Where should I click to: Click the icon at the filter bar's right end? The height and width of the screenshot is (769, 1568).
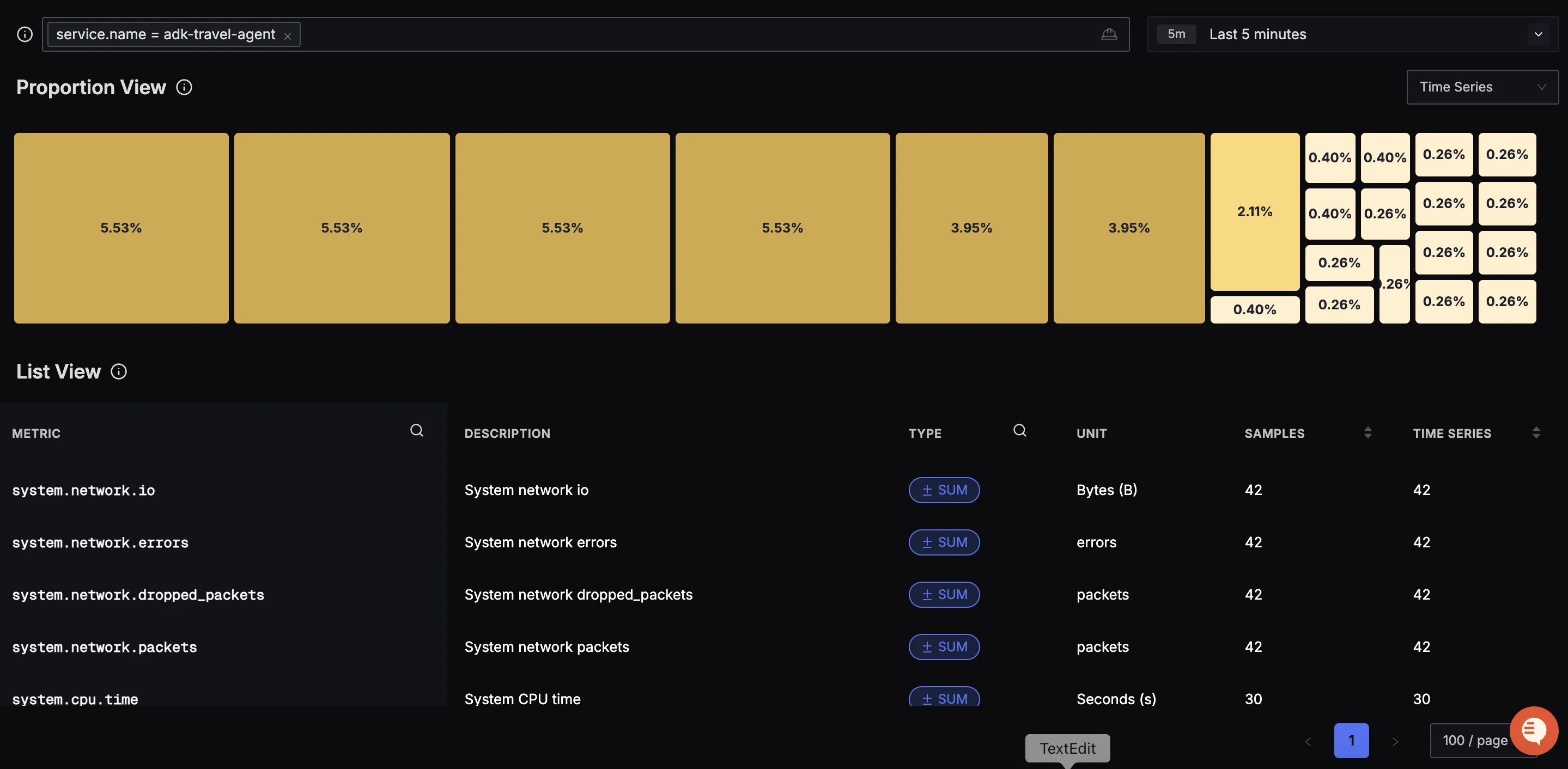[x=1108, y=34]
